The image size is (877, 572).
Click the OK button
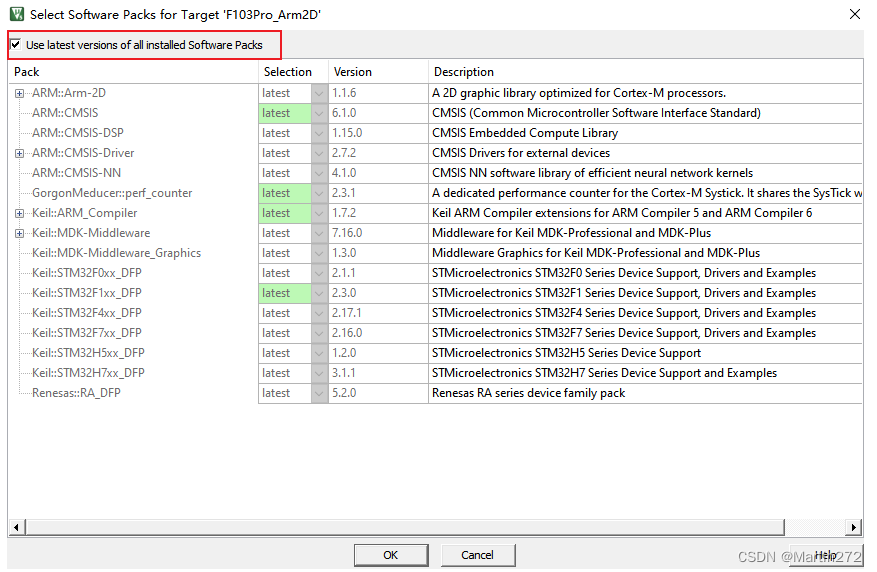point(391,555)
